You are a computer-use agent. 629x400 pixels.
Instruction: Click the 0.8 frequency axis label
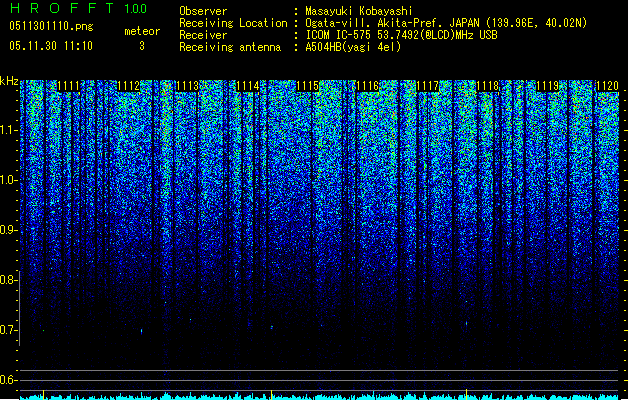[x=9, y=280]
